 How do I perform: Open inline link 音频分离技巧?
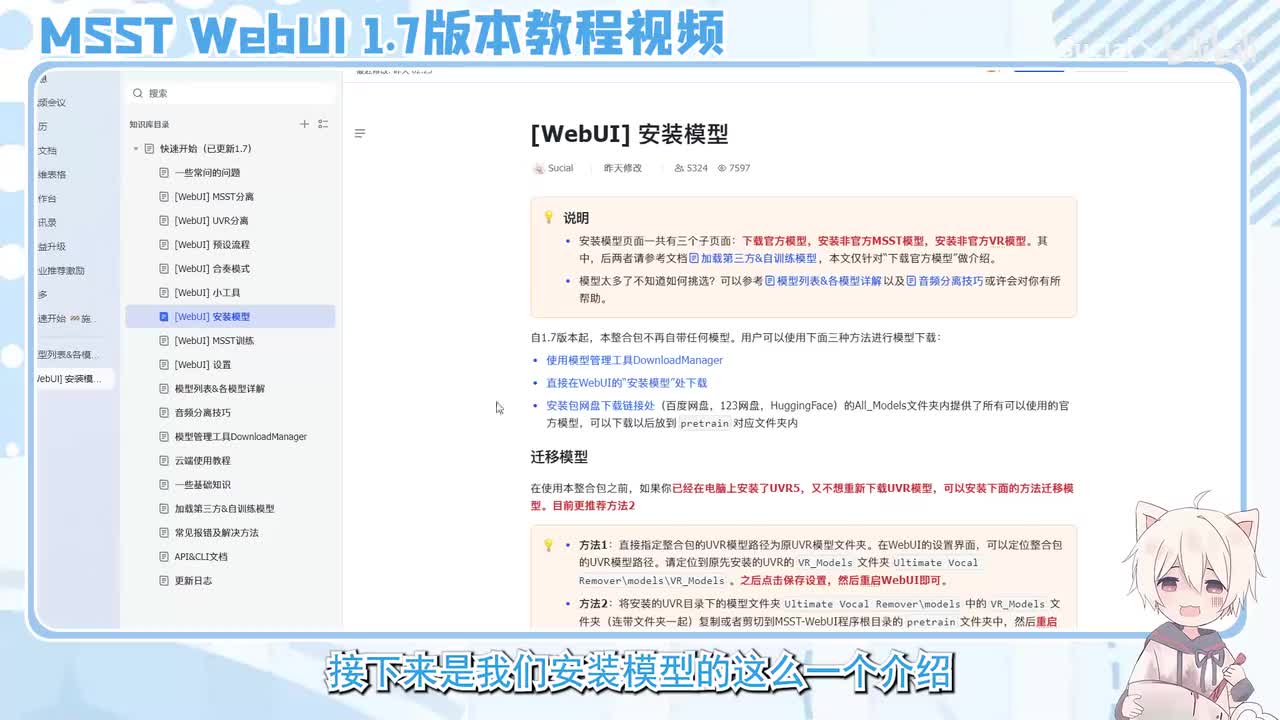[x=944, y=281]
